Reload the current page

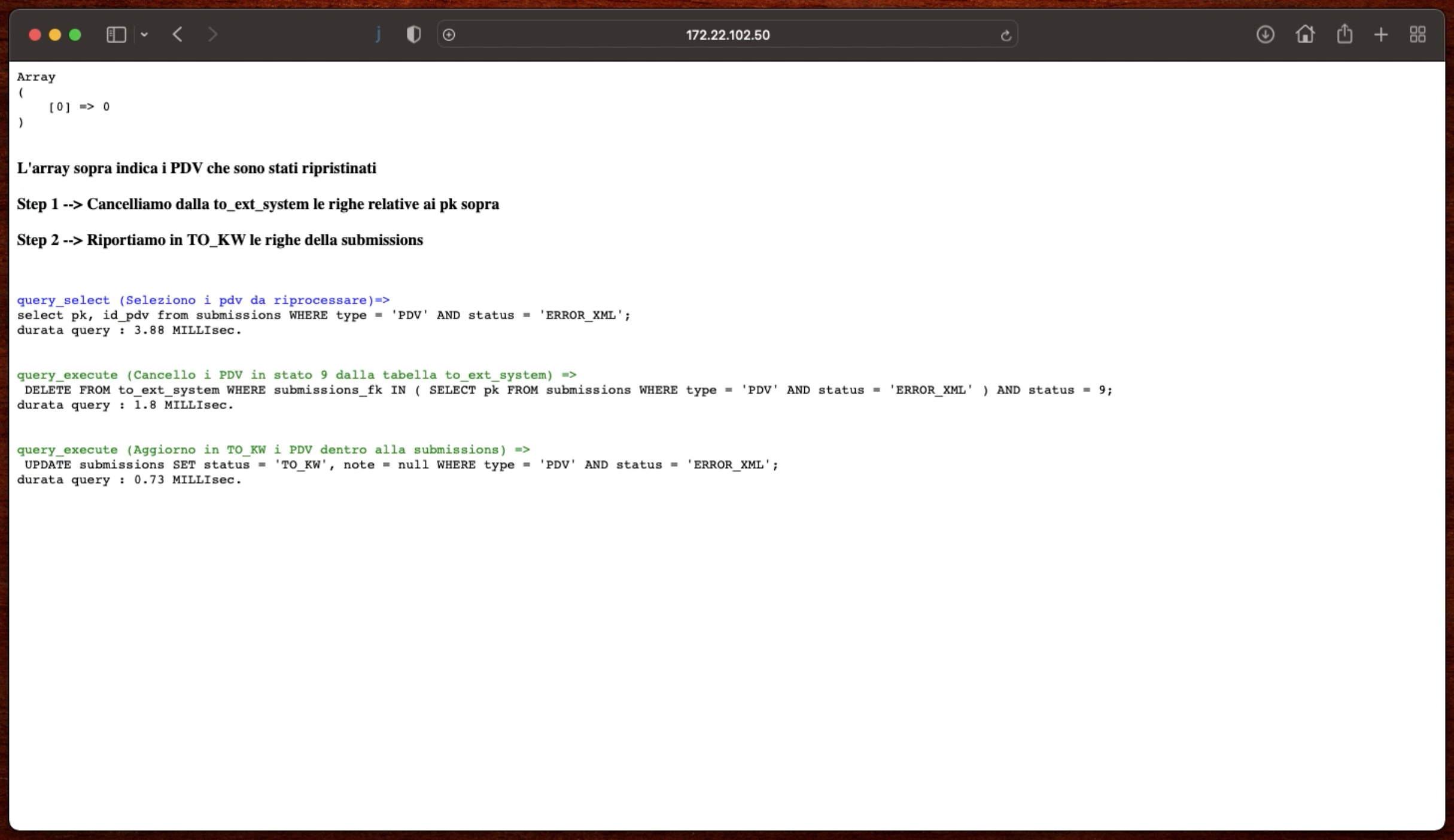click(1005, 36)
